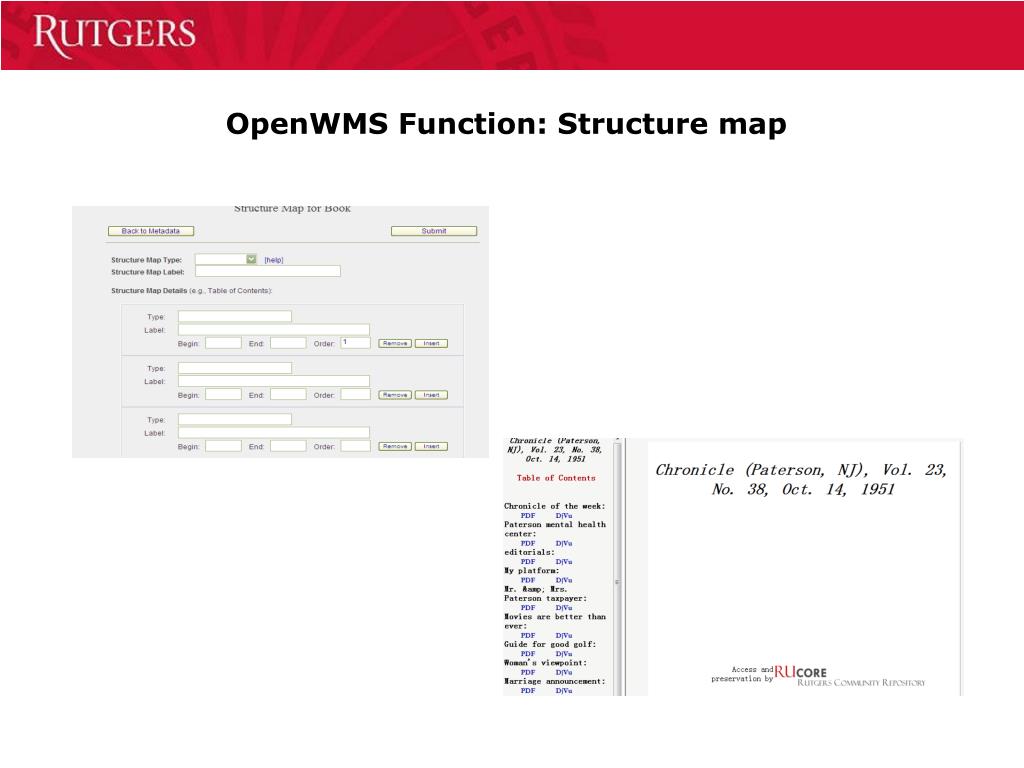This screenshot has height=768, width=1024.
Task: Open the [help] link
Action: (x=273, y=260)
